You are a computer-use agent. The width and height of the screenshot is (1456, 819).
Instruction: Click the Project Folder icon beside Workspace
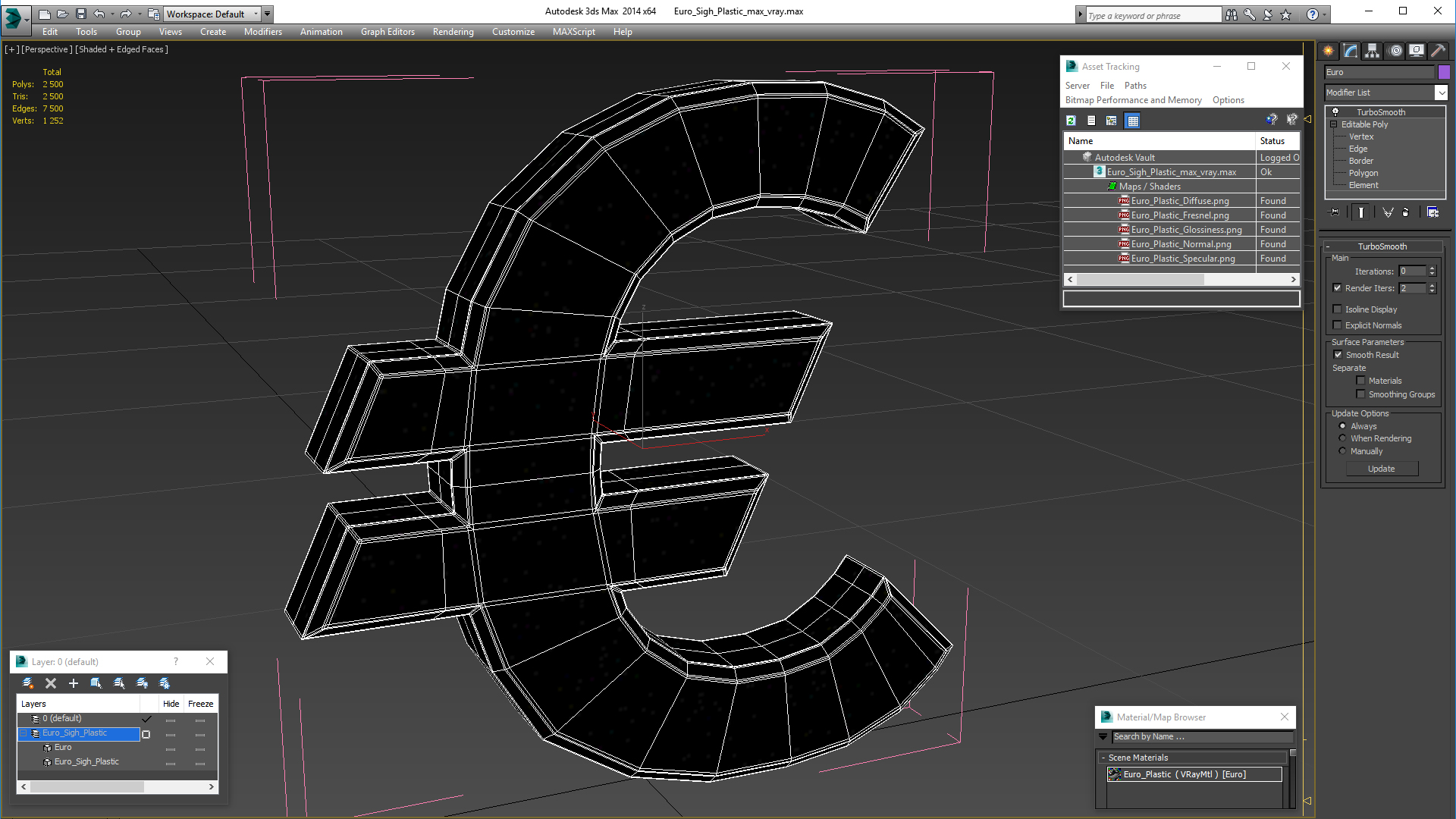click(x=154, y=14)
